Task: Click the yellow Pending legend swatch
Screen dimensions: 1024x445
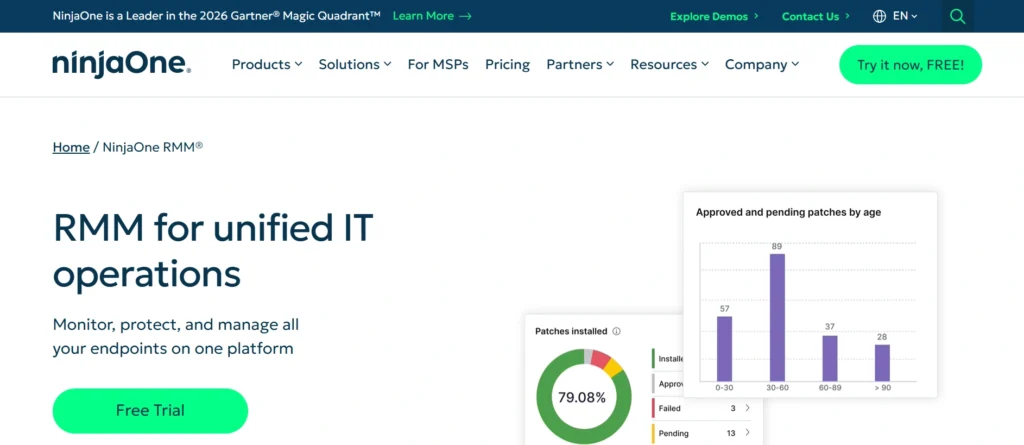Action: (653, 433)
